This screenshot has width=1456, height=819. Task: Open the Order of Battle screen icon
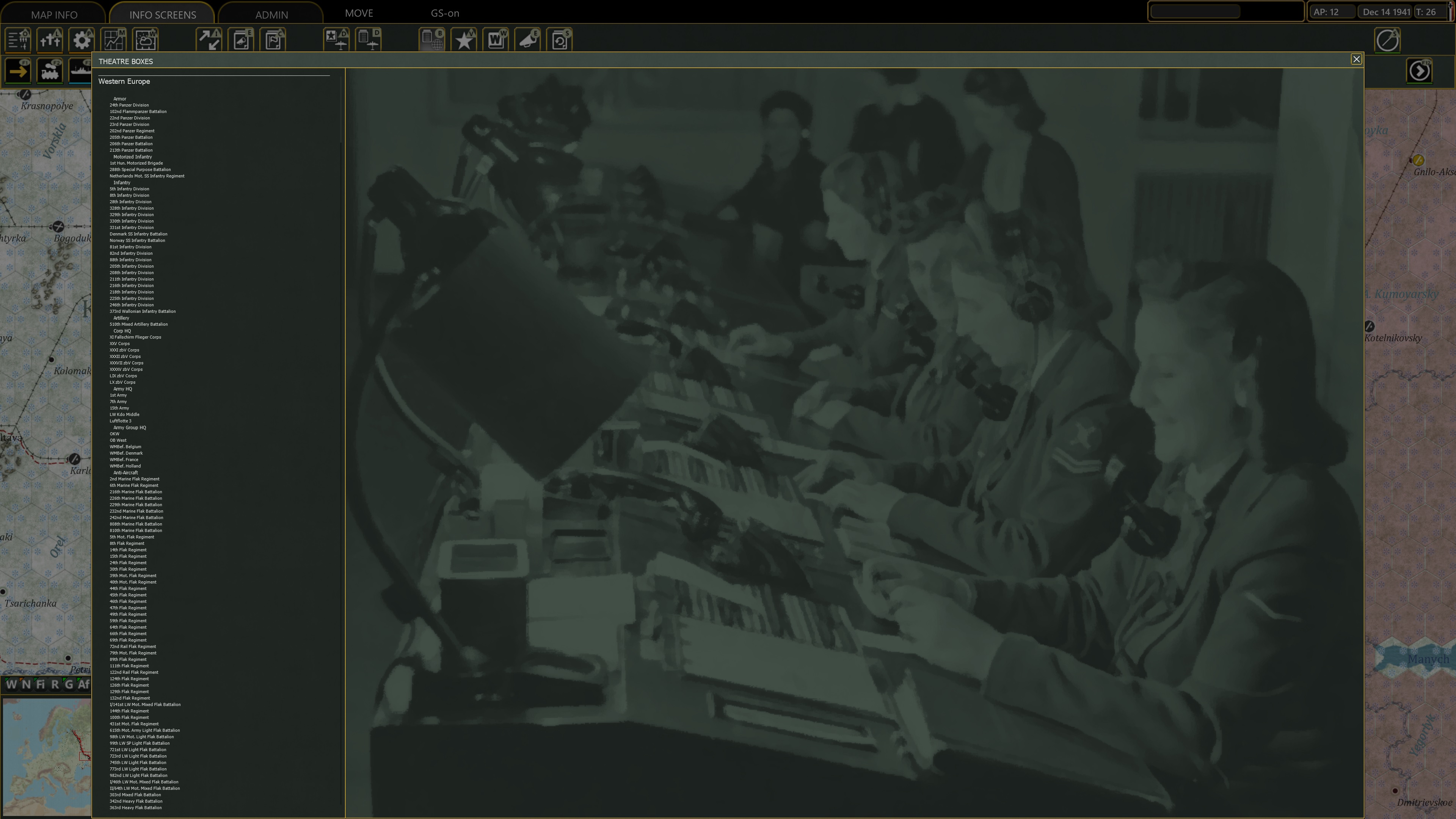[x=18, y=40]
